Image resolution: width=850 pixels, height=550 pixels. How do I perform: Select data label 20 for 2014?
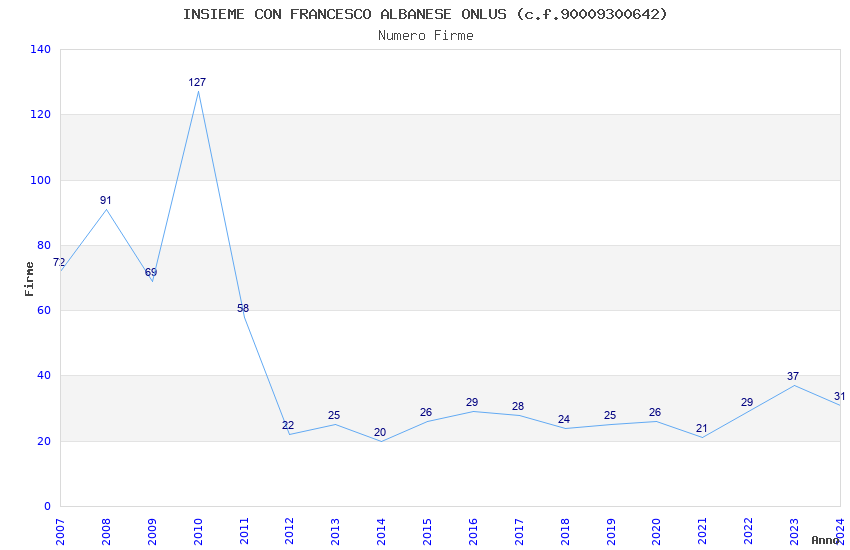coord(380,432)
